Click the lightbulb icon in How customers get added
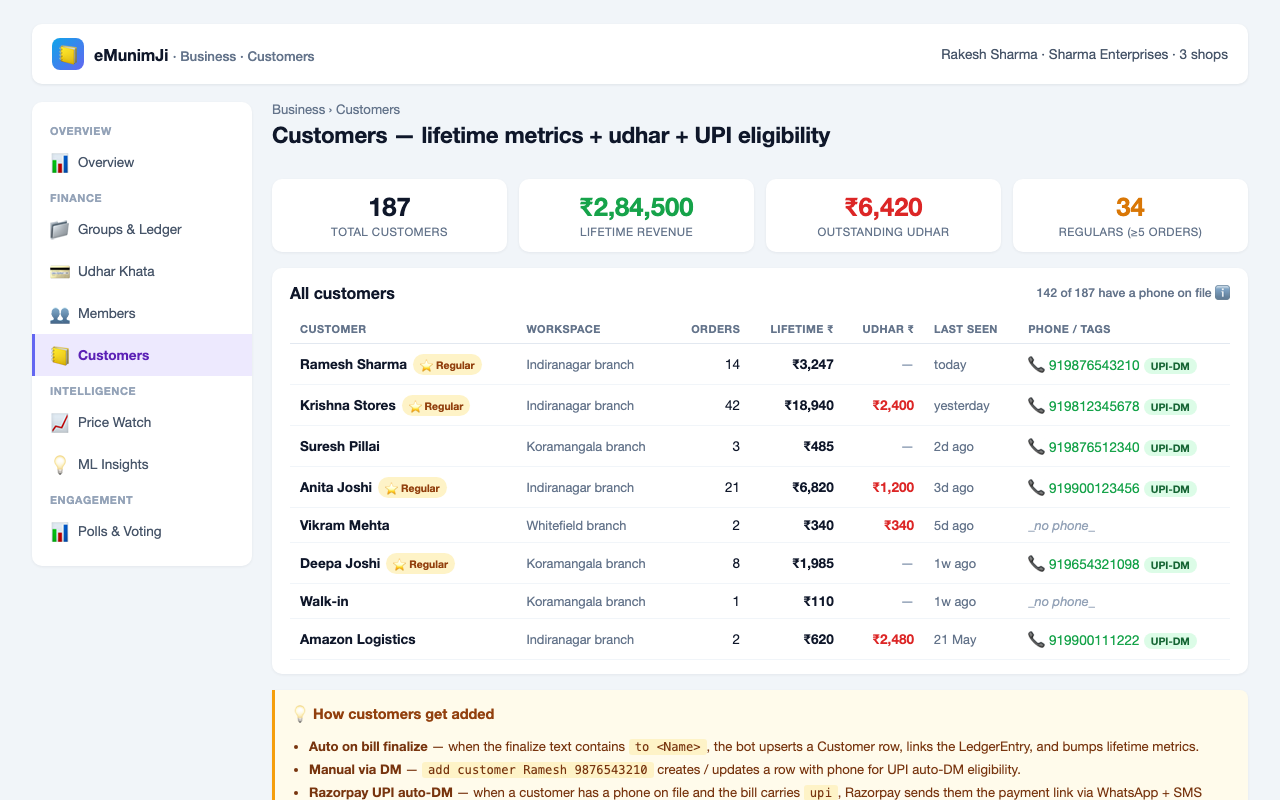Screen dimensions: 1280x800 pos(299,714)
